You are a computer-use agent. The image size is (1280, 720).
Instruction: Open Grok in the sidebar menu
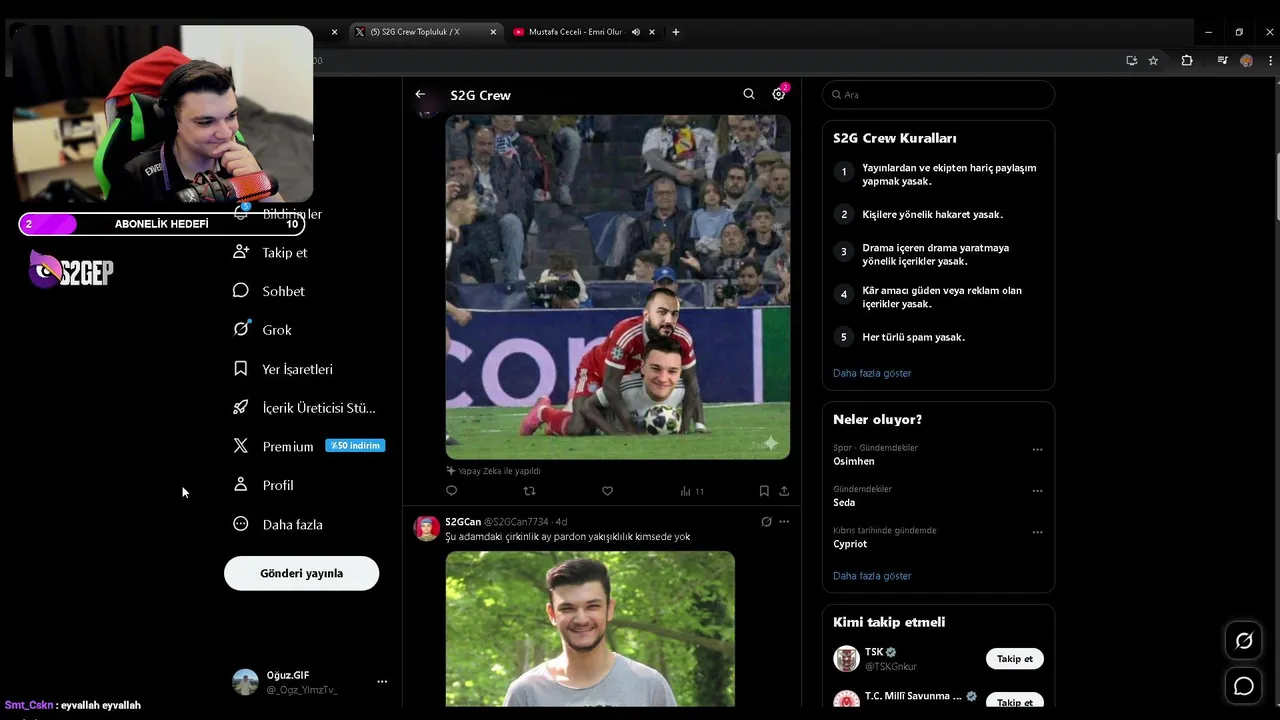(x=262, y=330)
